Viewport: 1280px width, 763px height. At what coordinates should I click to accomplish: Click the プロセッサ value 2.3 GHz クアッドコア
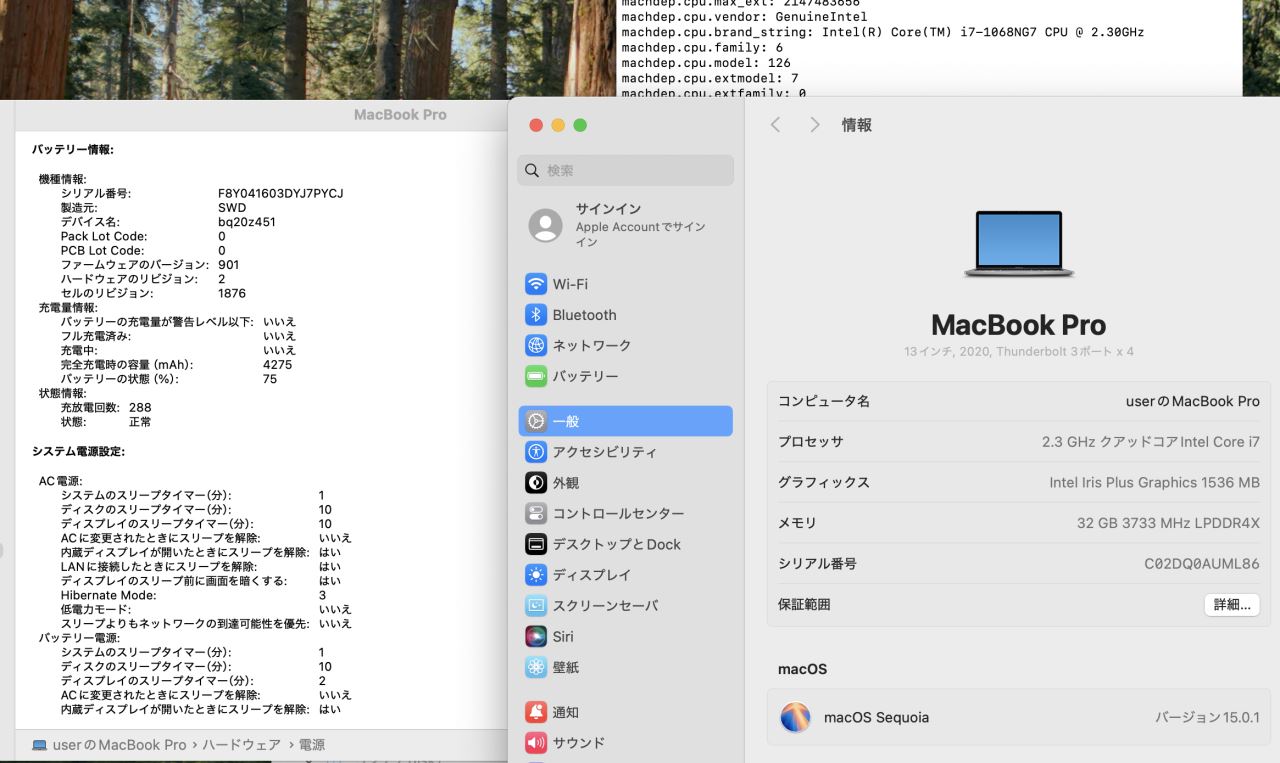click(1151, 442)
